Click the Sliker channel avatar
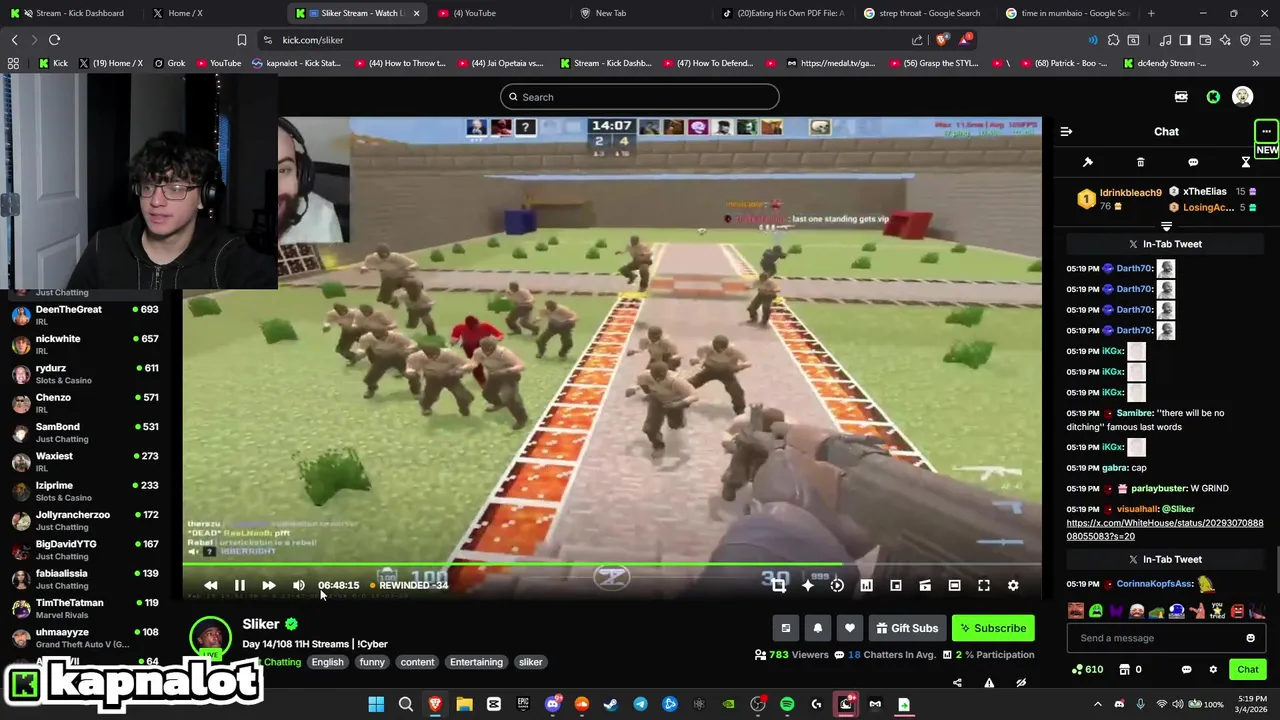1280x720 pixels. click(x=210, y=638)
